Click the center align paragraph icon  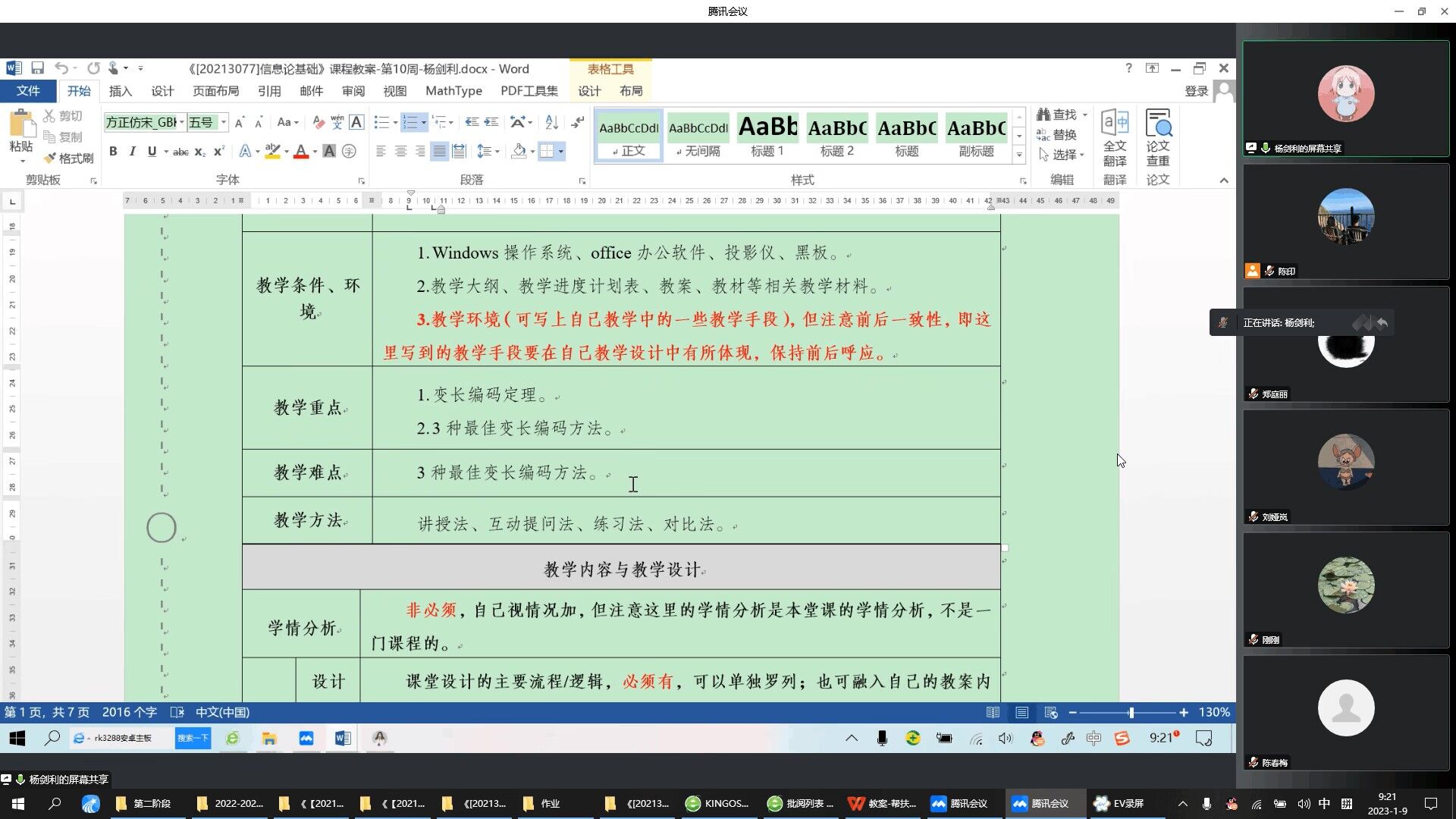(x=400, y=152)
